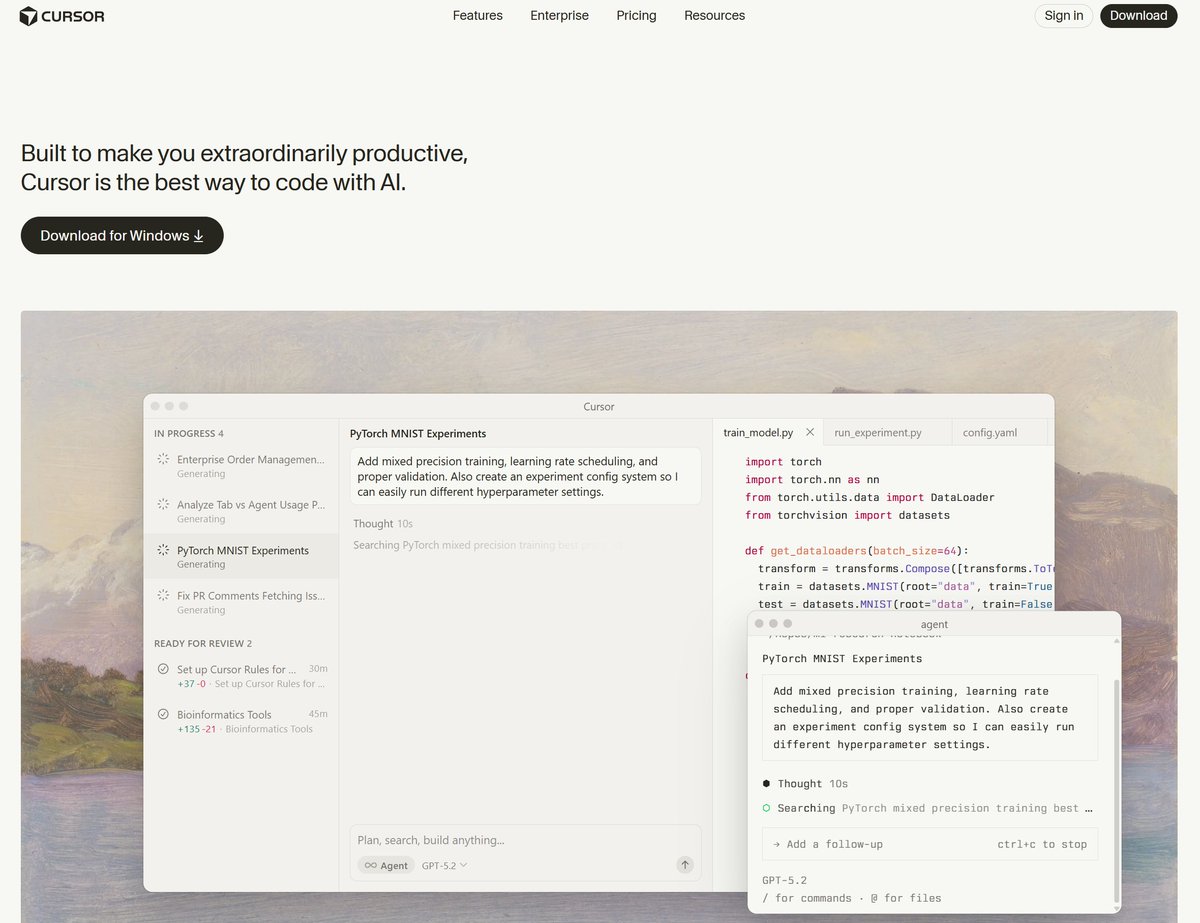Screen dimensions: 1200x923
Task: Click the Download button in the header
Action: [x=1138, y=16]
